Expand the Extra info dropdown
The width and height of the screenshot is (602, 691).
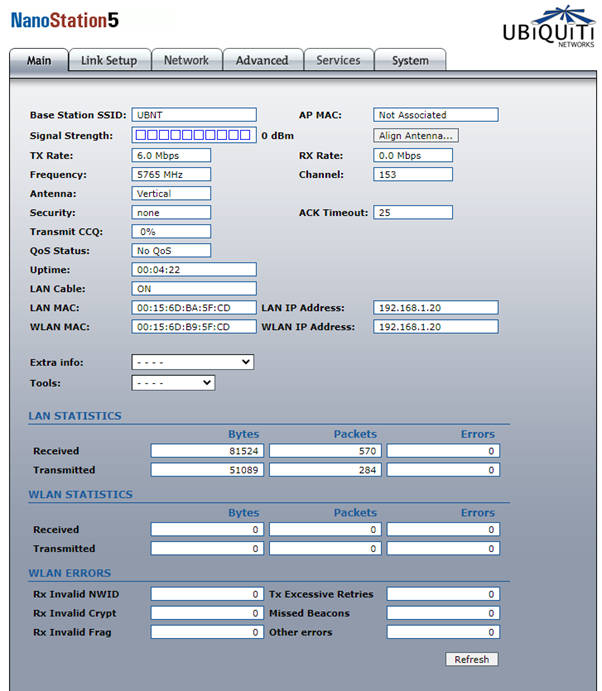(x=192, y=362)
